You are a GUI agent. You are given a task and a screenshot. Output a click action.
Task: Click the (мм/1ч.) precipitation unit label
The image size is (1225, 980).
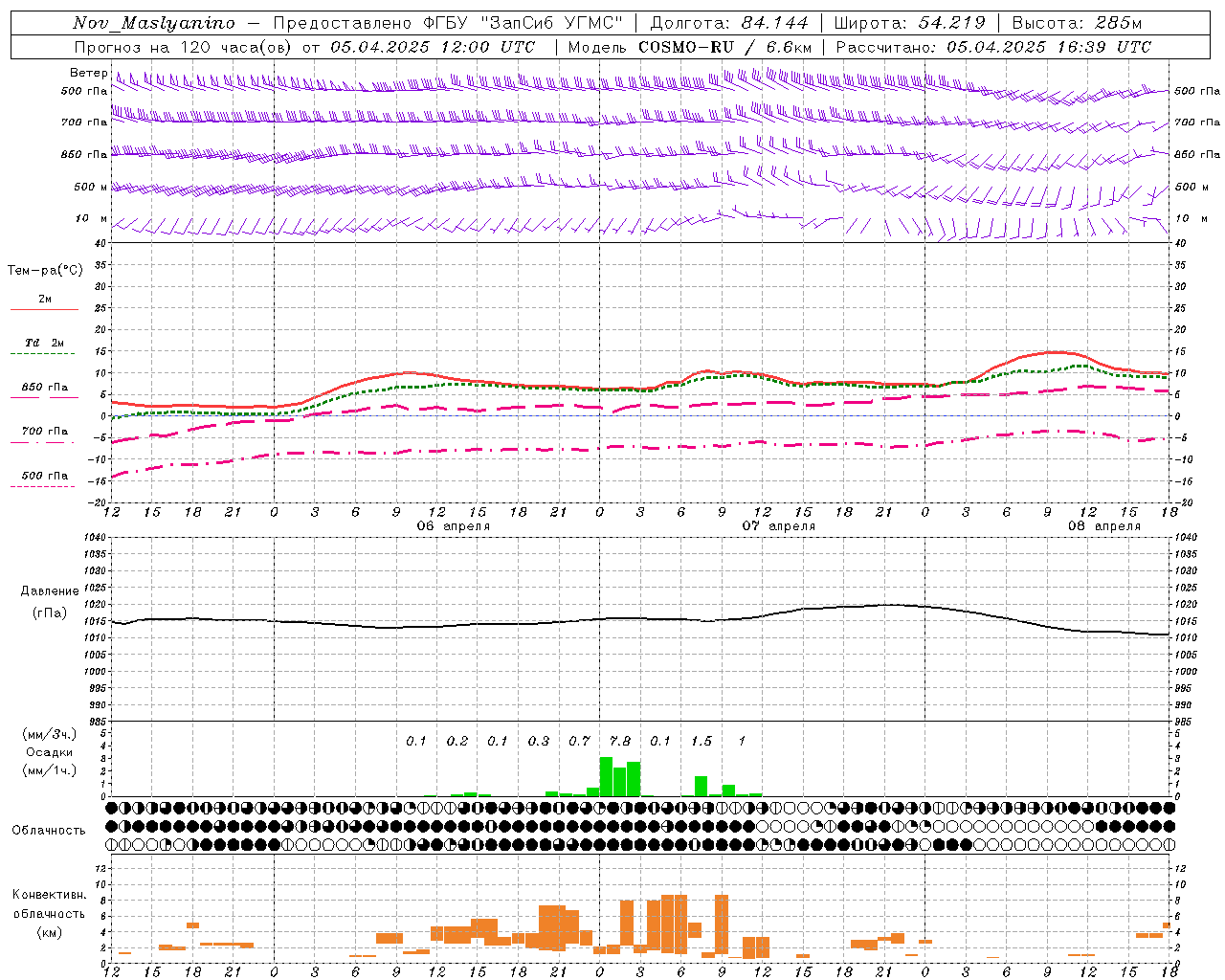tap(50, 771)
